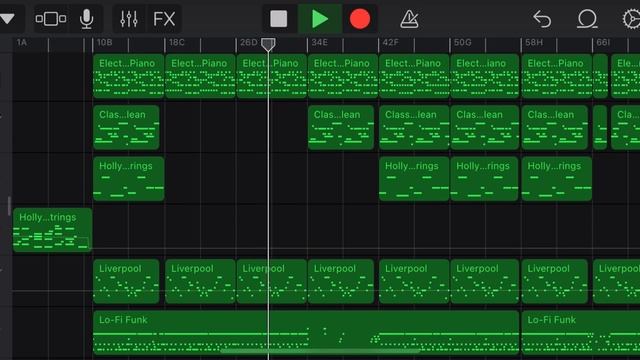Select Liverpool region starting at 10B
Viewport: 640px width, 360px height.
pyautogui.click(x=126, y=281)
